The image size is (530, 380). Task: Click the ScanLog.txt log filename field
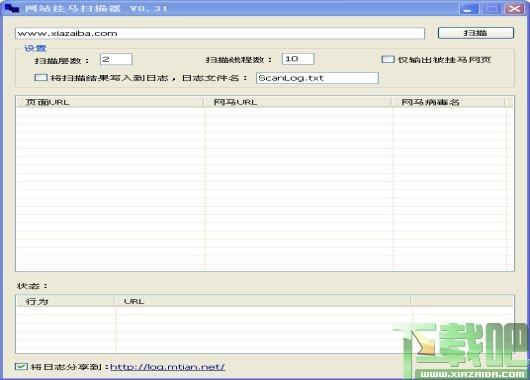point(317,78)
